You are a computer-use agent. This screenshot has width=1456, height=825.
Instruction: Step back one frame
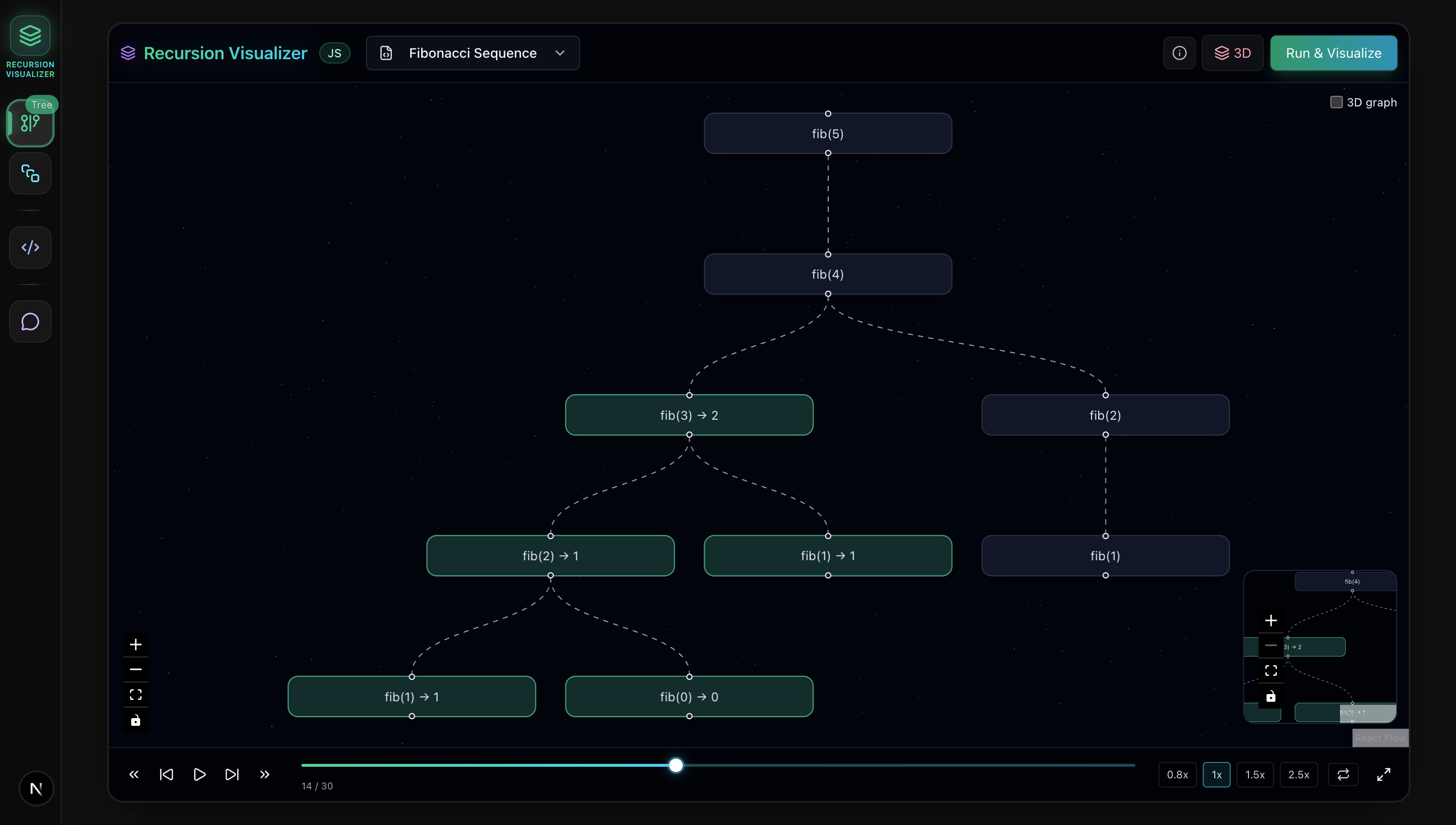point(167,774)
